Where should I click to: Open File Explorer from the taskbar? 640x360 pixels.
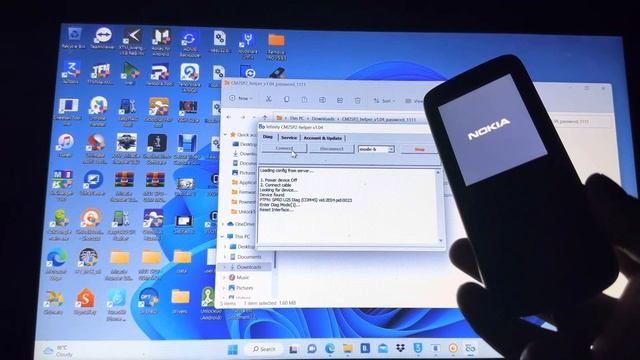tap(347, 348)
